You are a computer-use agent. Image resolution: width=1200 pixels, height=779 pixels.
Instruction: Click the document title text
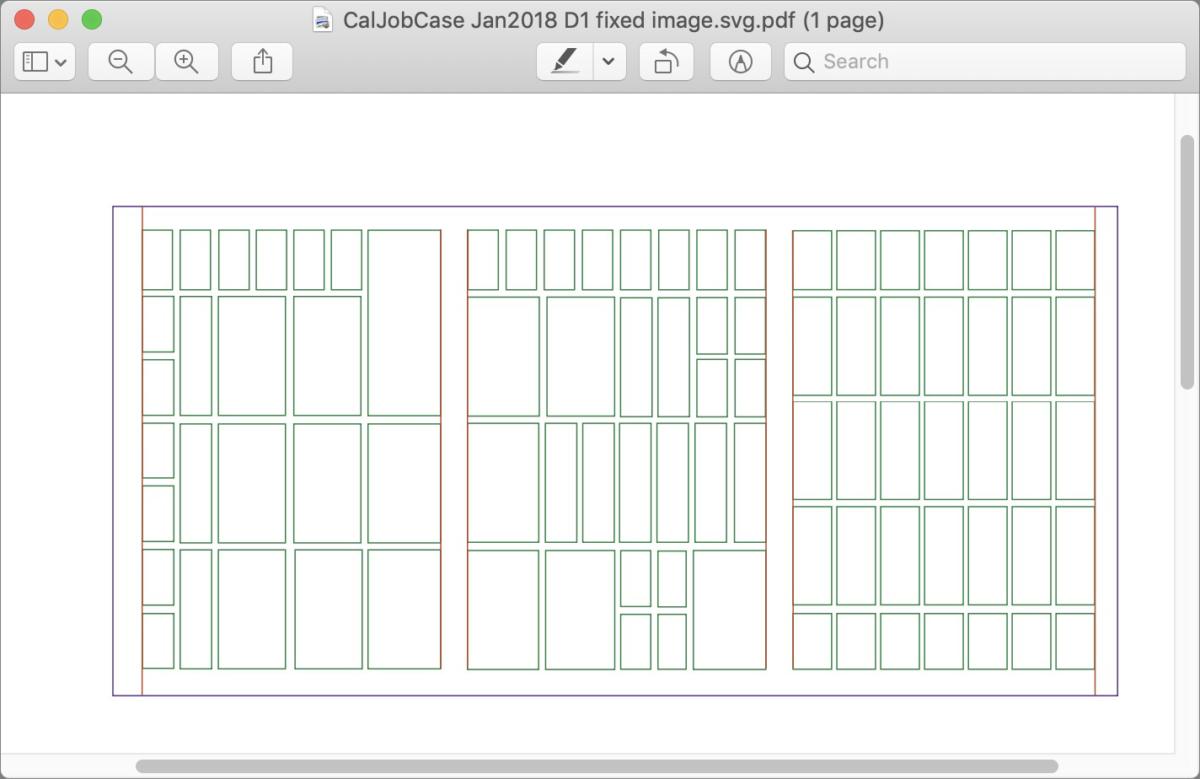coord(613,20)
